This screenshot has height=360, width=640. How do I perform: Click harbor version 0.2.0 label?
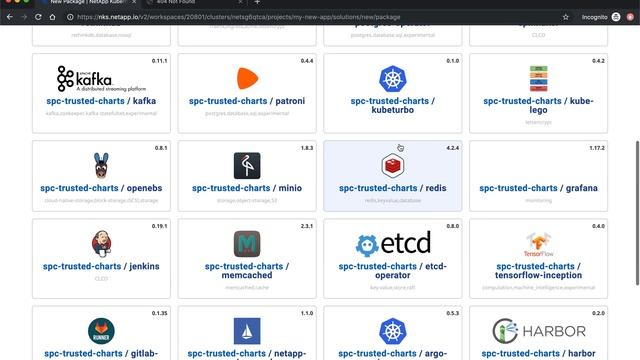tap(598, 313)
